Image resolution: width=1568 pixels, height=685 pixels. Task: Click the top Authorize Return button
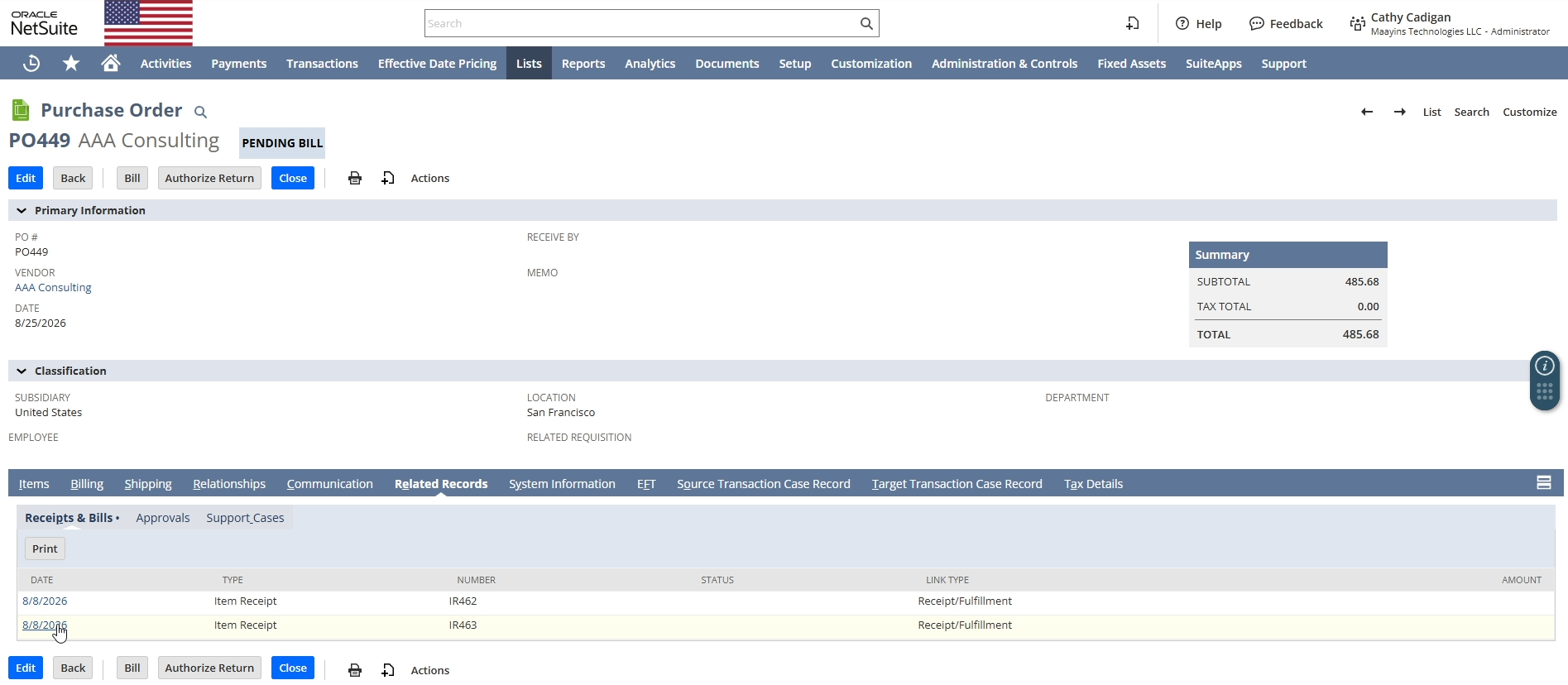[x=209, y=178]
